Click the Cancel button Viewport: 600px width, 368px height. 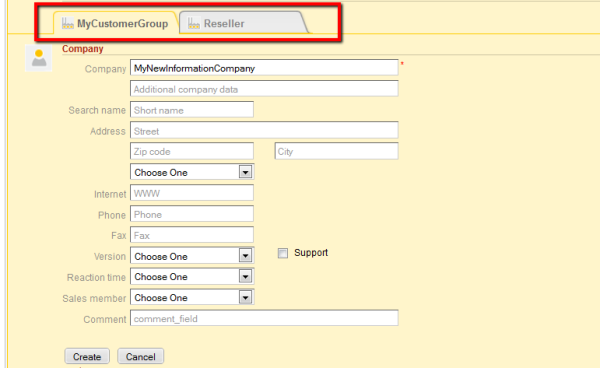click(x=141, y=357)
